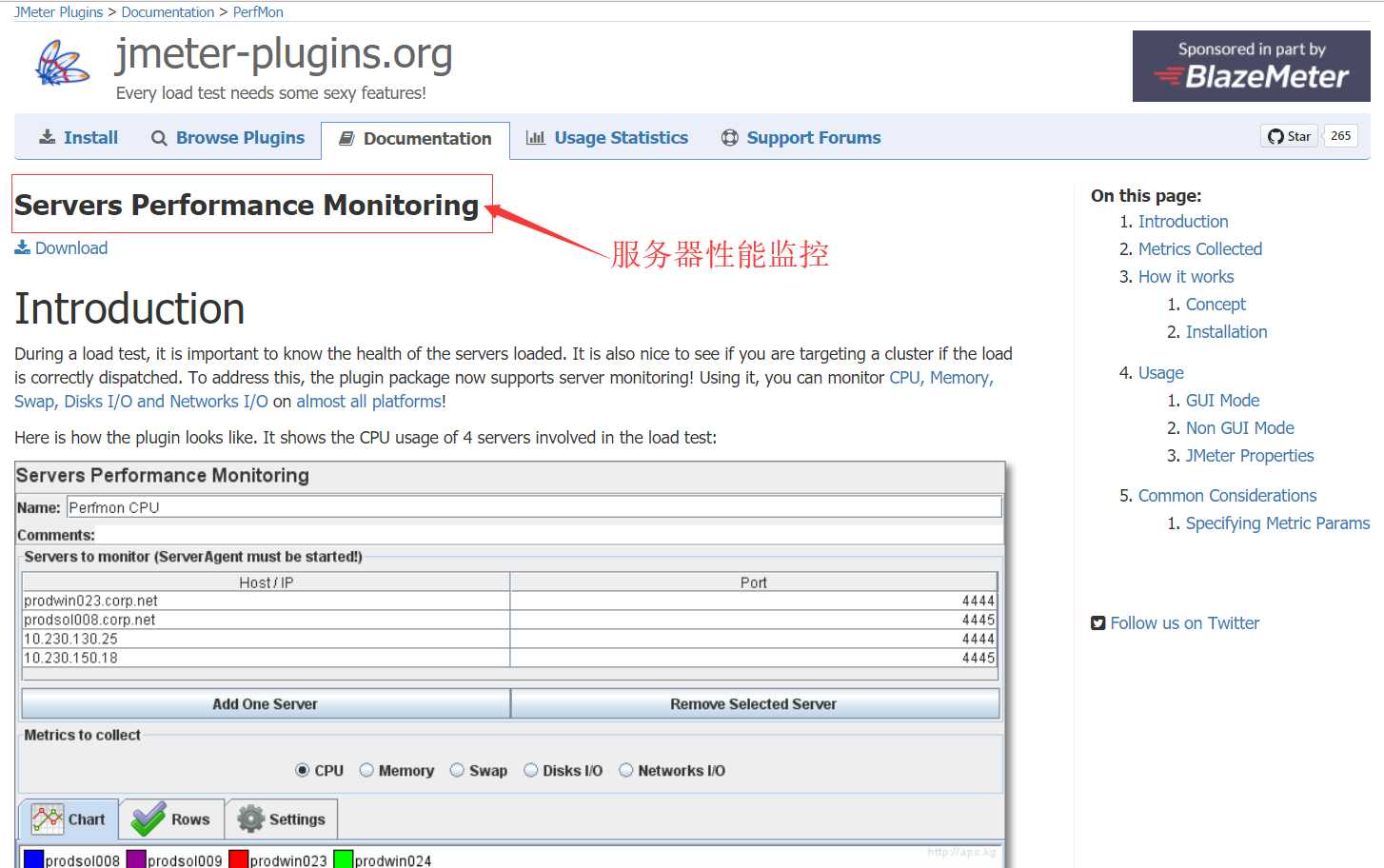Switch to the Rows tab
Image resolution: width=1384 pixels, height=868 pixels.
click(172, 819)
